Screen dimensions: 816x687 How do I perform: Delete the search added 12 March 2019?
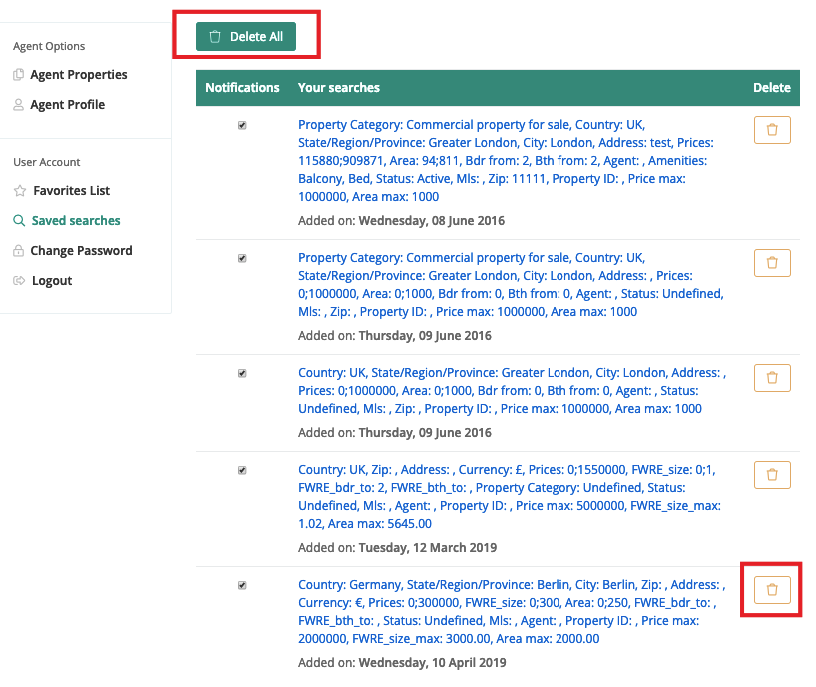[771, 475]
